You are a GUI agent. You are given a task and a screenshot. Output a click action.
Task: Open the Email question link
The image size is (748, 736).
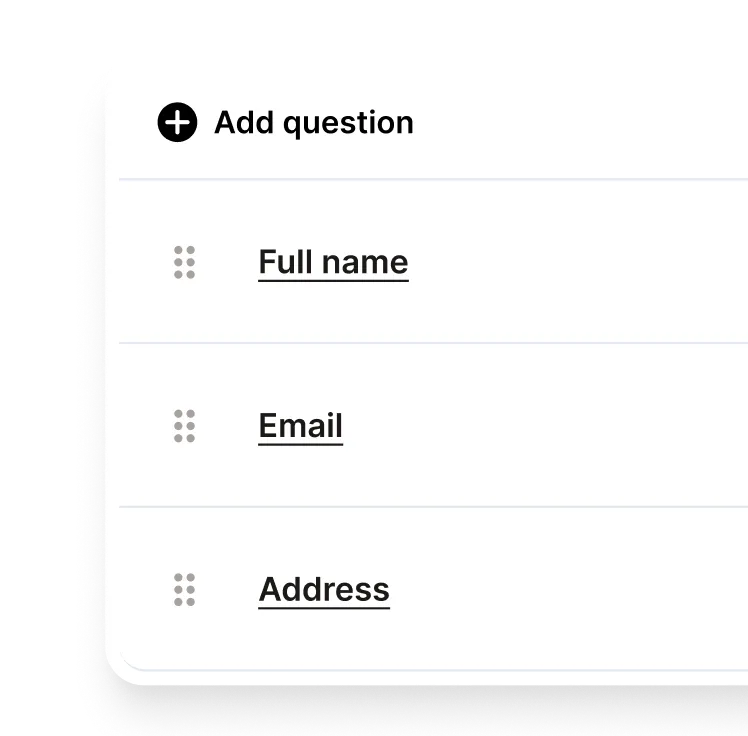[x=300, y=426]
